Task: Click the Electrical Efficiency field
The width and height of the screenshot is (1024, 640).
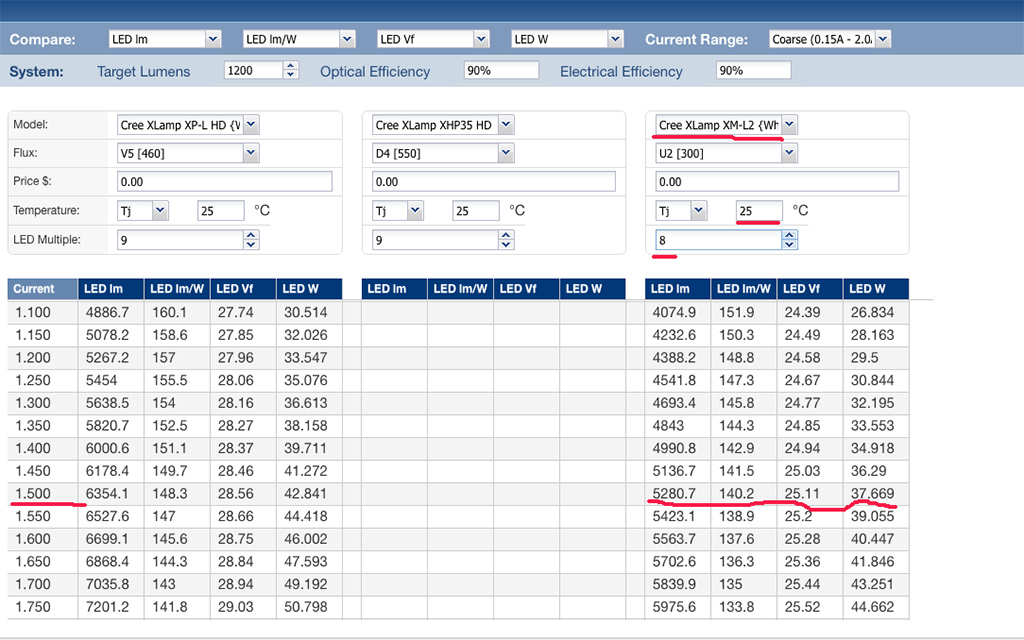Action: coord(753,71)
